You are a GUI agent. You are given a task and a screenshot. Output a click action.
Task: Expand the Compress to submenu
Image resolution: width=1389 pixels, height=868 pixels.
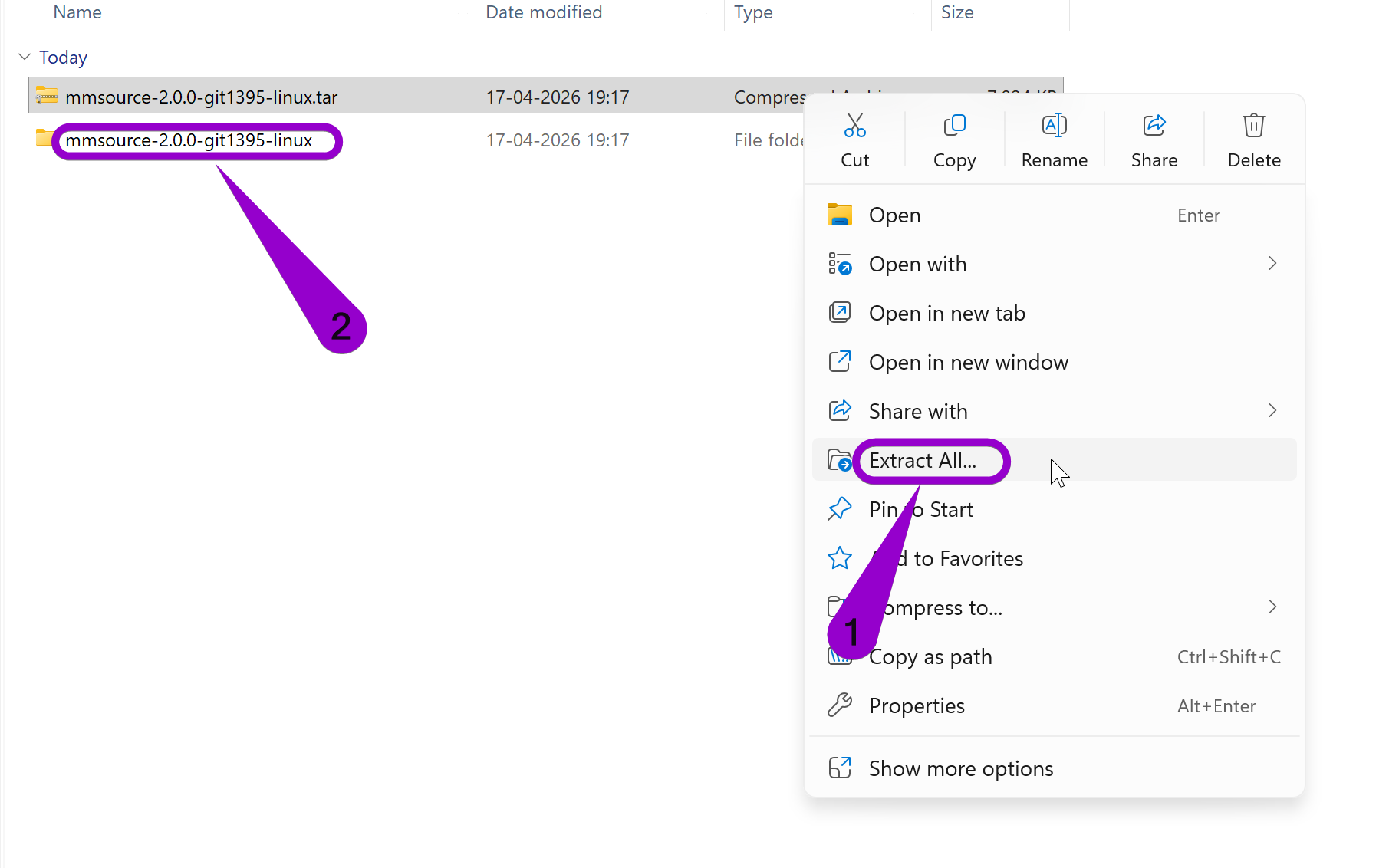[x=1272, y=607]
